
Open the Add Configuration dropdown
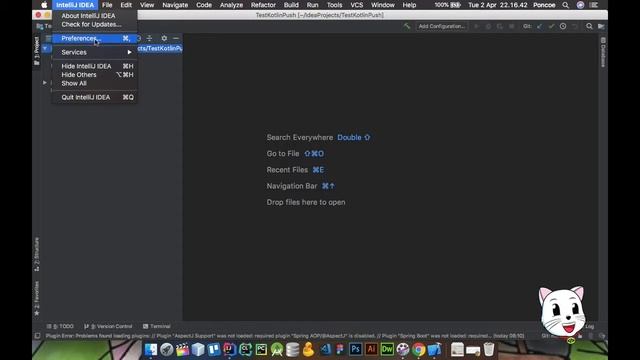442,26
